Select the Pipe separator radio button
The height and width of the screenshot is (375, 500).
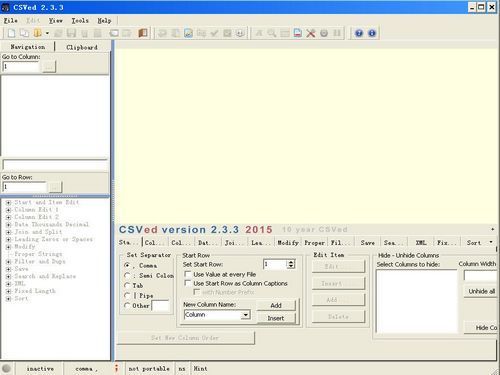tap(127, 295)
